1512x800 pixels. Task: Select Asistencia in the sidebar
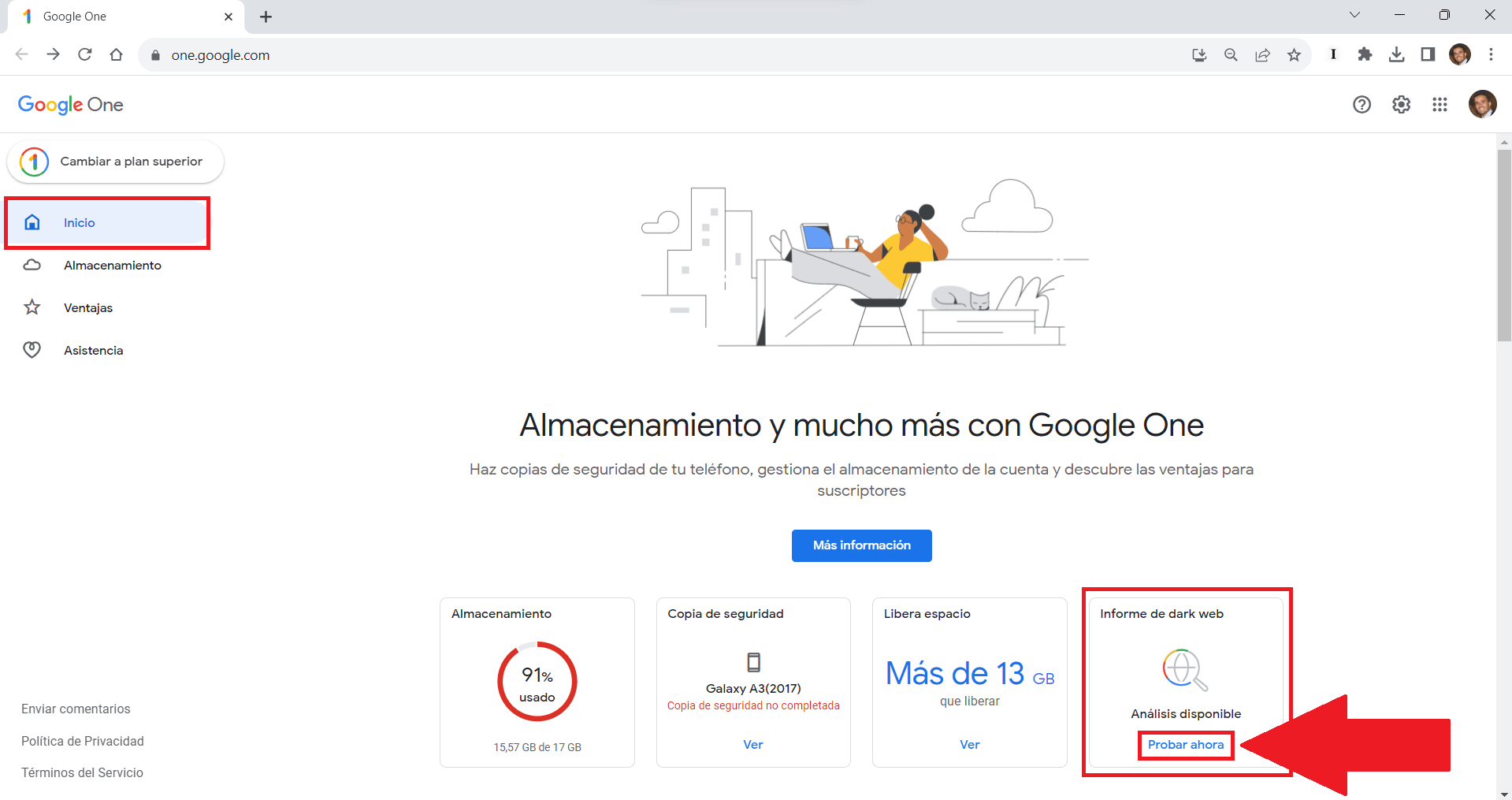[107, 350]
